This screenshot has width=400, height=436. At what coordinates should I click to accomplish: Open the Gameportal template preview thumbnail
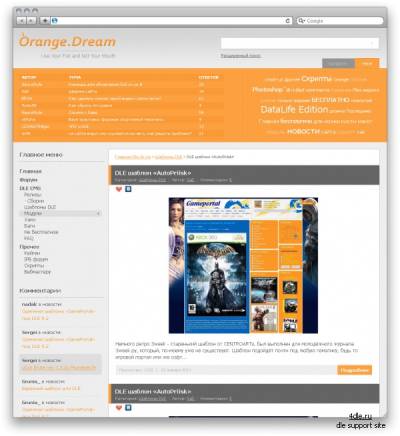tap(243, 265)
